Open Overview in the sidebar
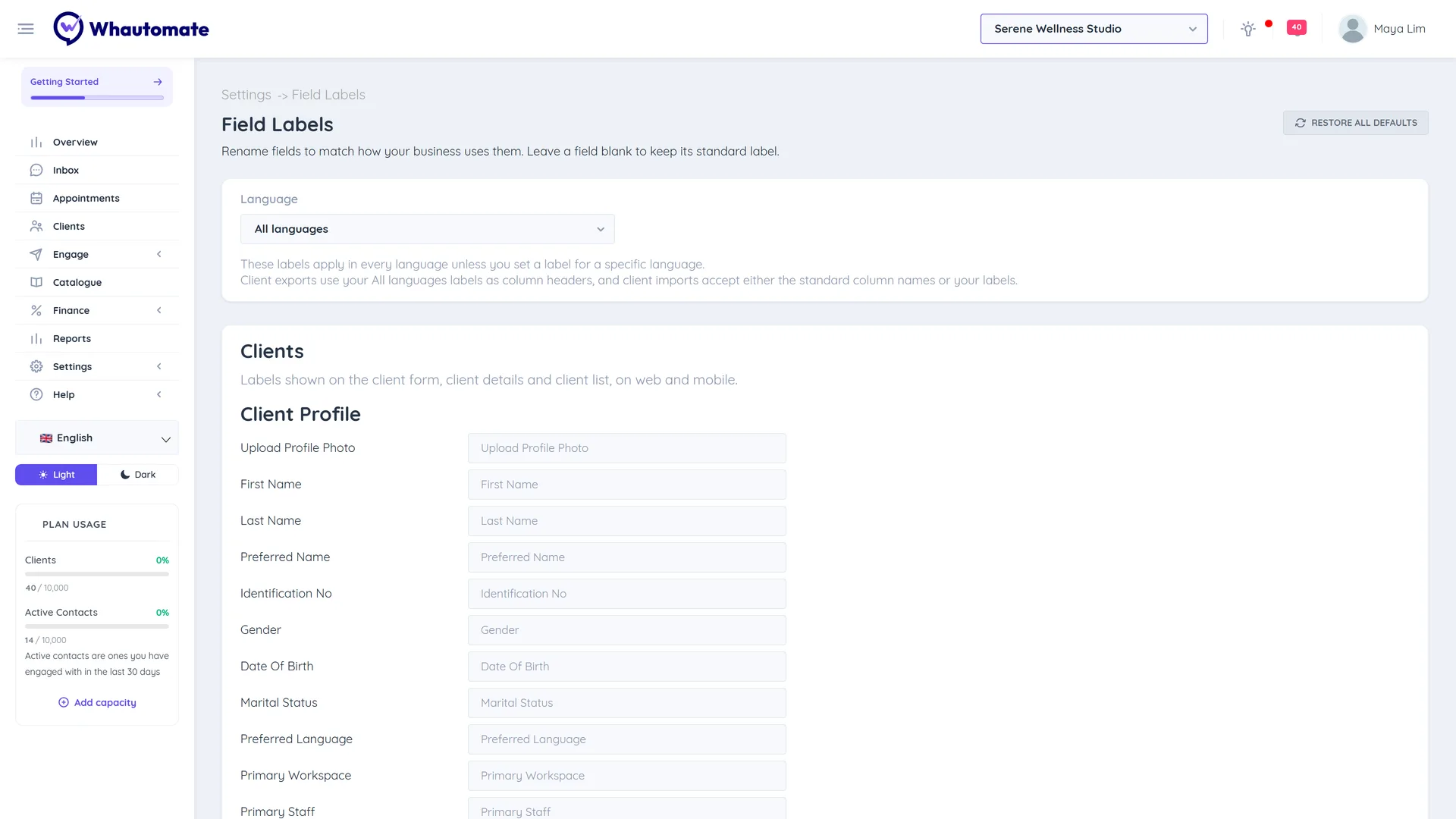This screenshot has width=1456, height=819. point(97,143)
